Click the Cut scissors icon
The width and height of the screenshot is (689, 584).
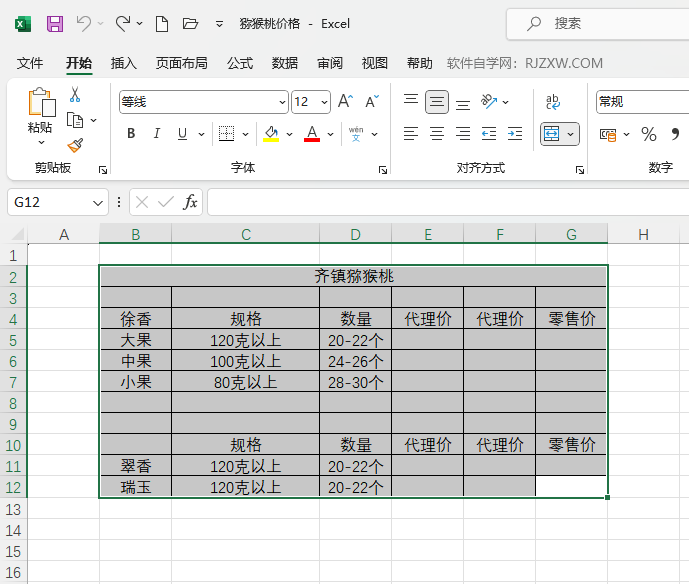75,94
